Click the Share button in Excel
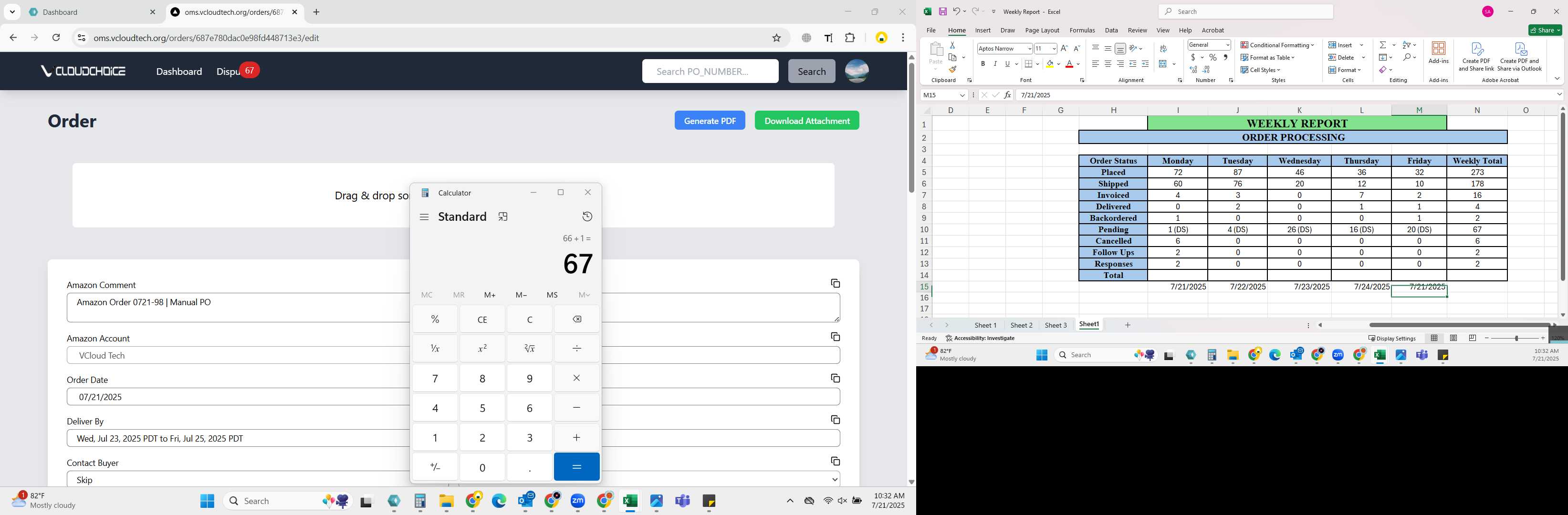 [x=1545, y=31]
